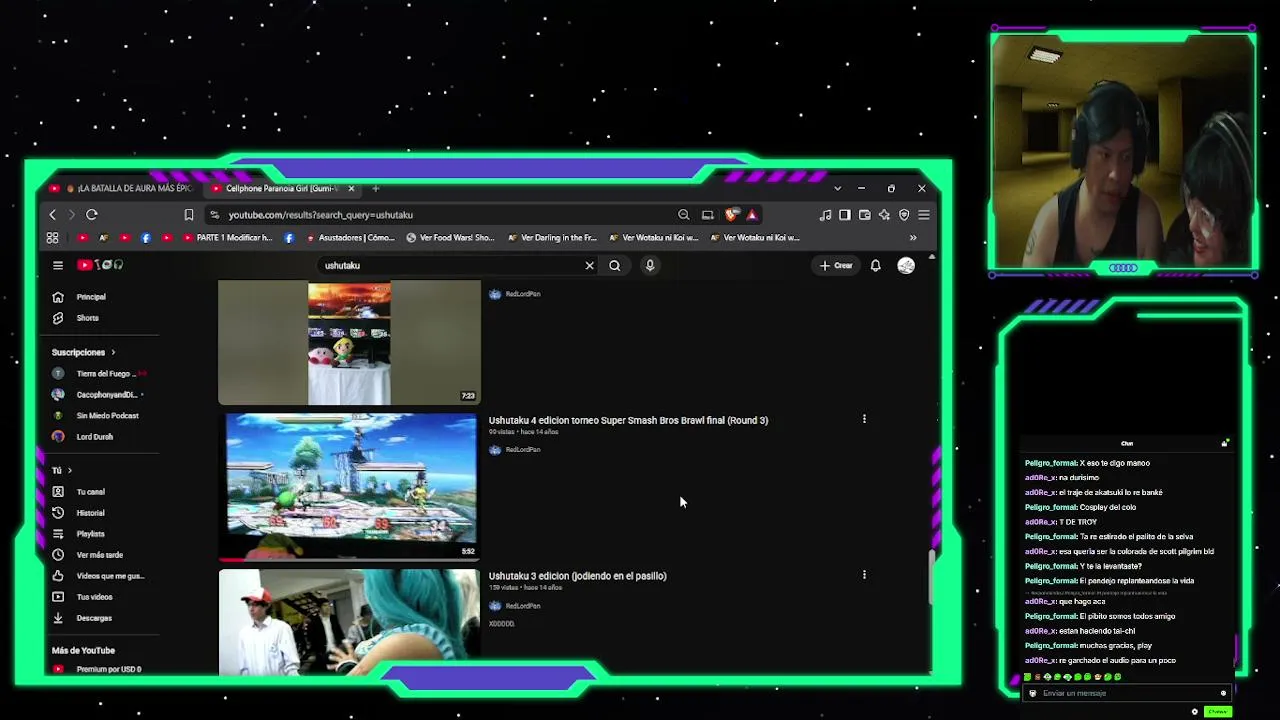Run the search with the magnifier button
This screenshot has width=1280, height=720.
[x=615, y=265]
